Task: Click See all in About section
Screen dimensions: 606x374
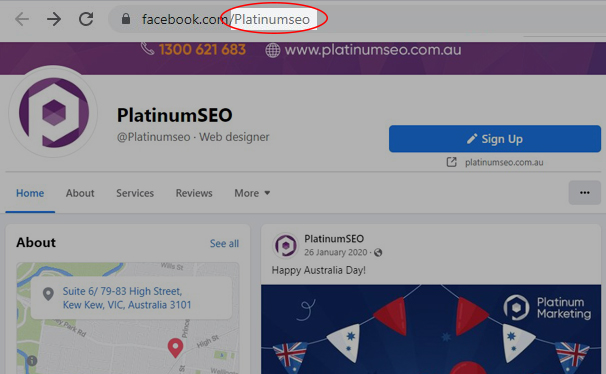Action: (224, 243)
